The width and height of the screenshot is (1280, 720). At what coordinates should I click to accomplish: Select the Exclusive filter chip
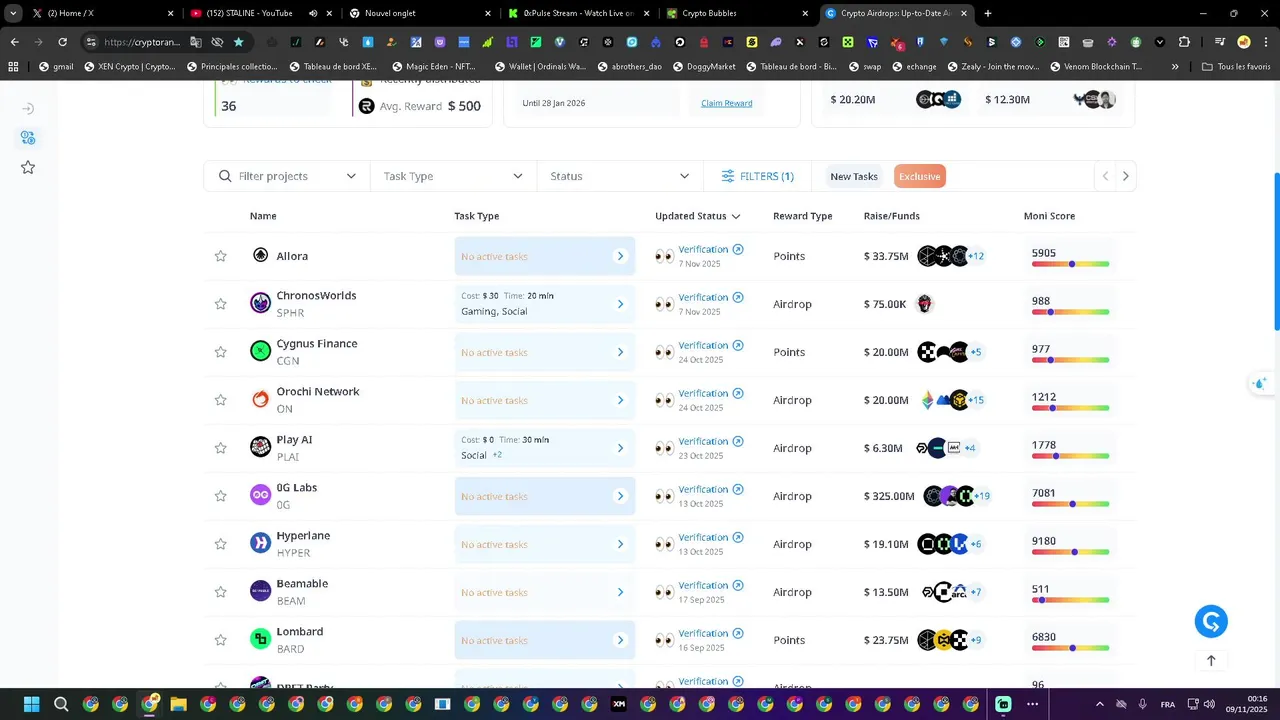919,176
